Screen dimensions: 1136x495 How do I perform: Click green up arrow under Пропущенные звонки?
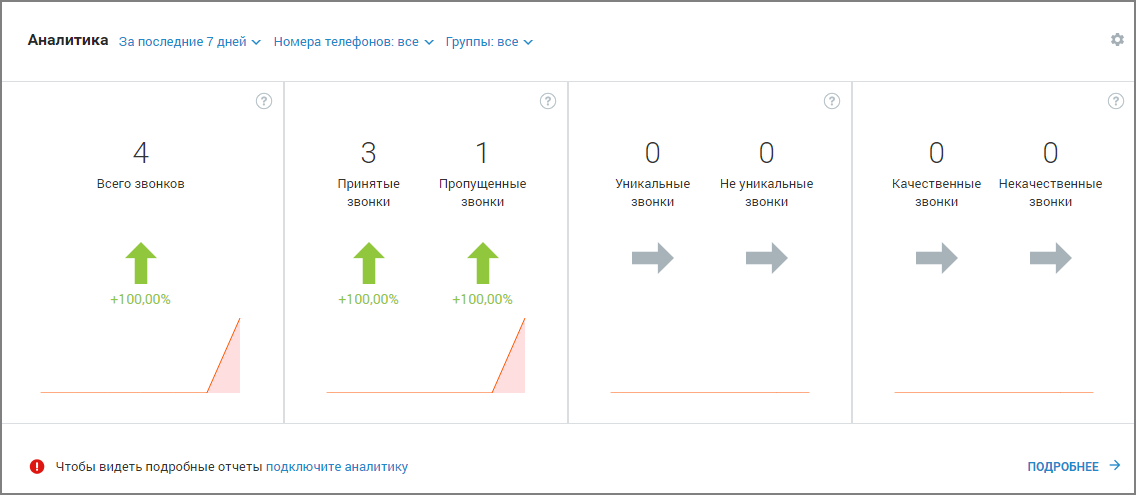pos(483,263)
